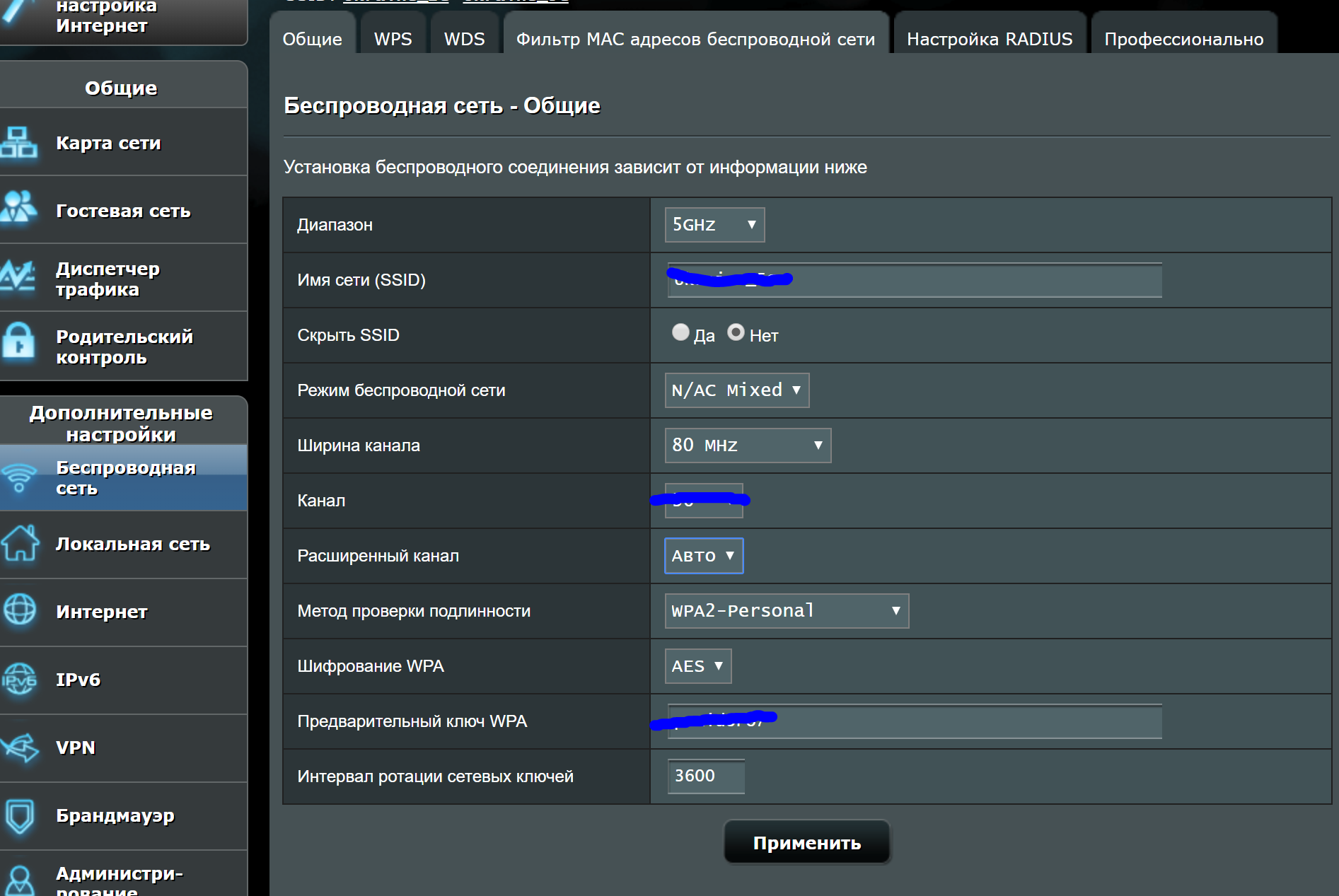Viewport: 1339px width, 896px height.
Task: Switch to the Профессионально tab
Action: tap(1183, 39)
